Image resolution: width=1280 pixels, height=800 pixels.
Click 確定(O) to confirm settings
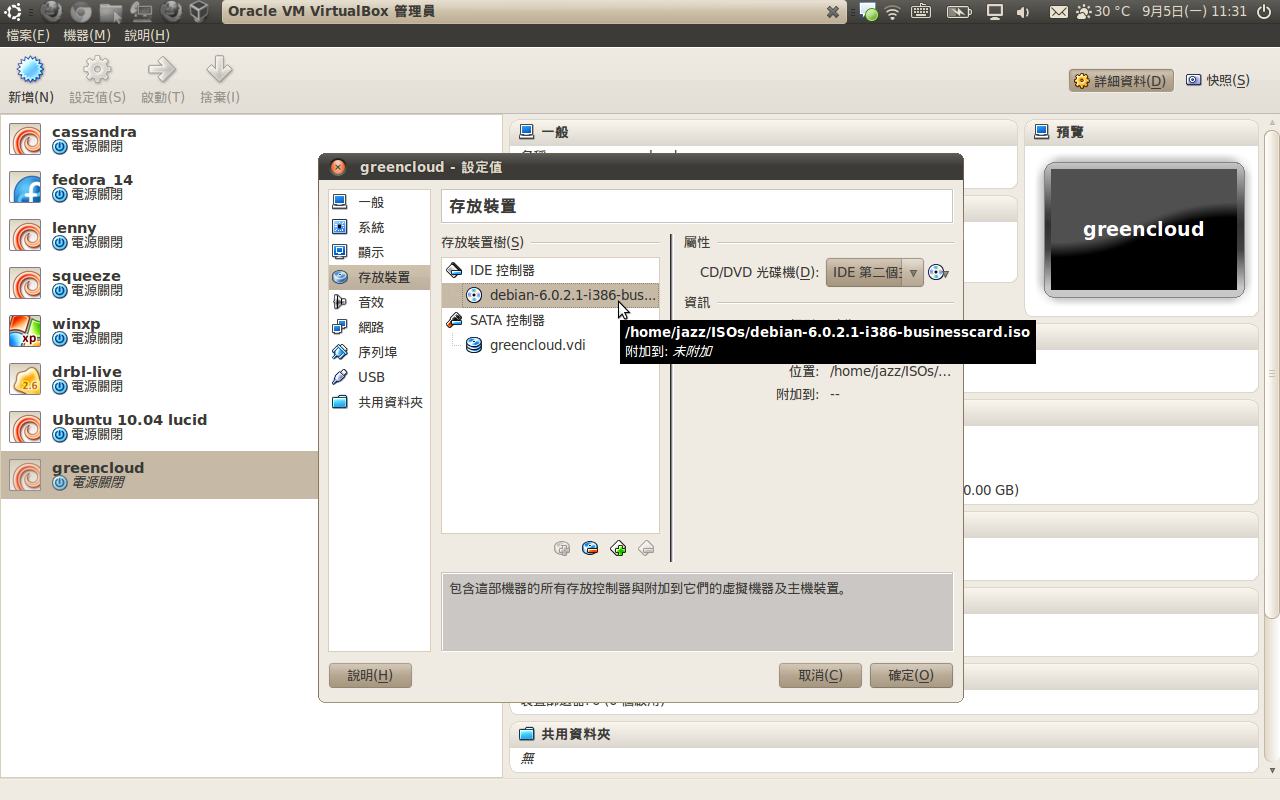pos(911,675)
